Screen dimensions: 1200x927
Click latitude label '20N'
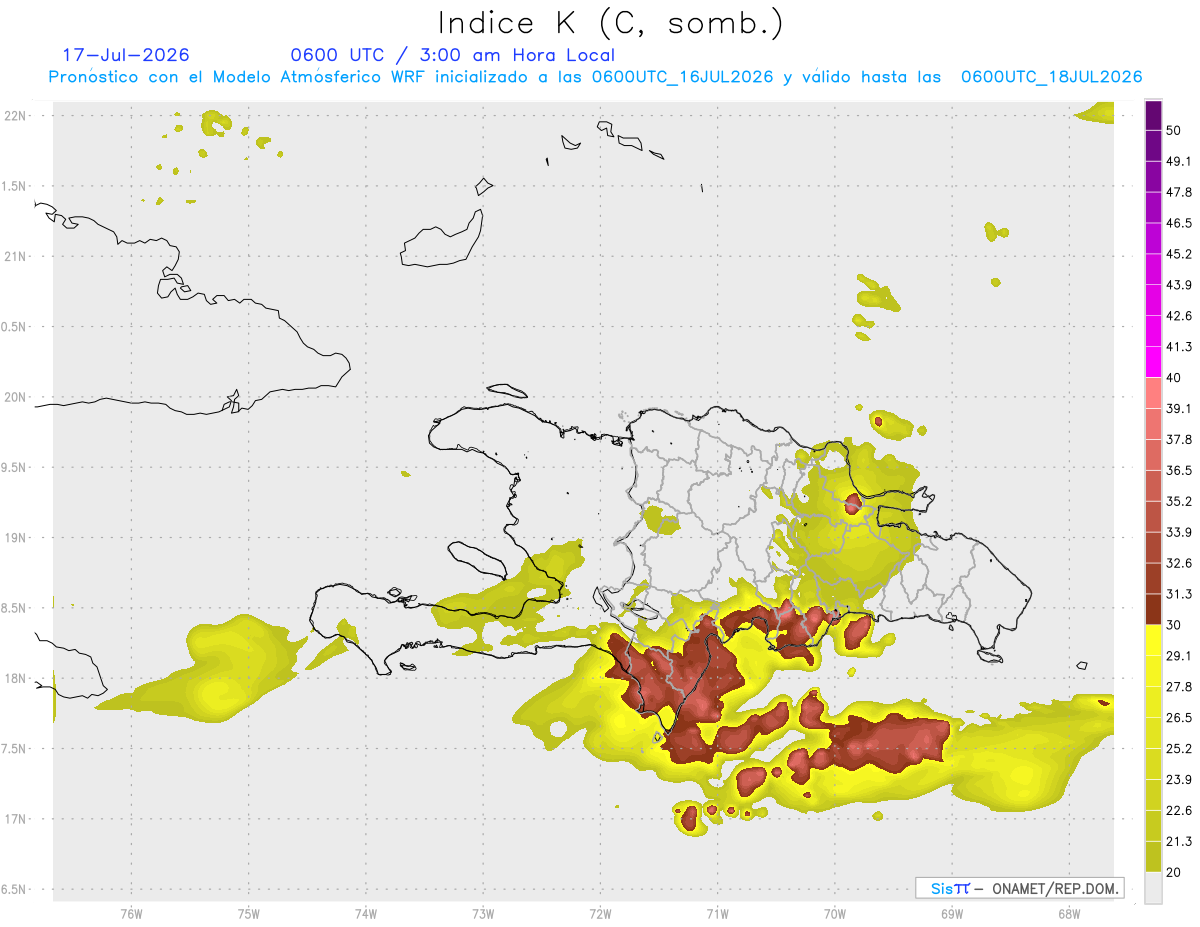coord(15,397)
